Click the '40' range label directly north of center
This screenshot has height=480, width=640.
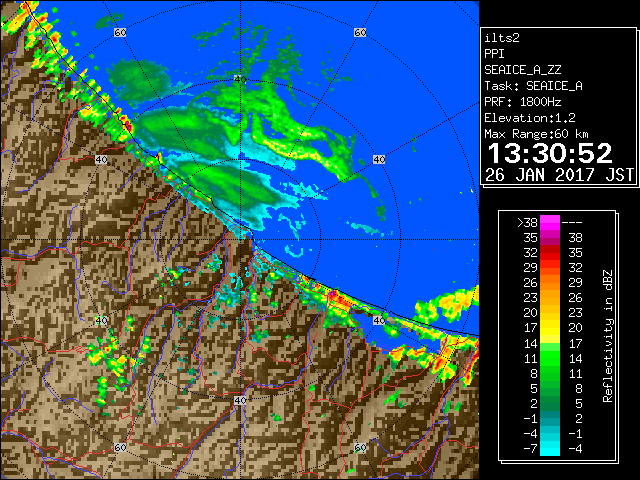[x=240, y=79]
